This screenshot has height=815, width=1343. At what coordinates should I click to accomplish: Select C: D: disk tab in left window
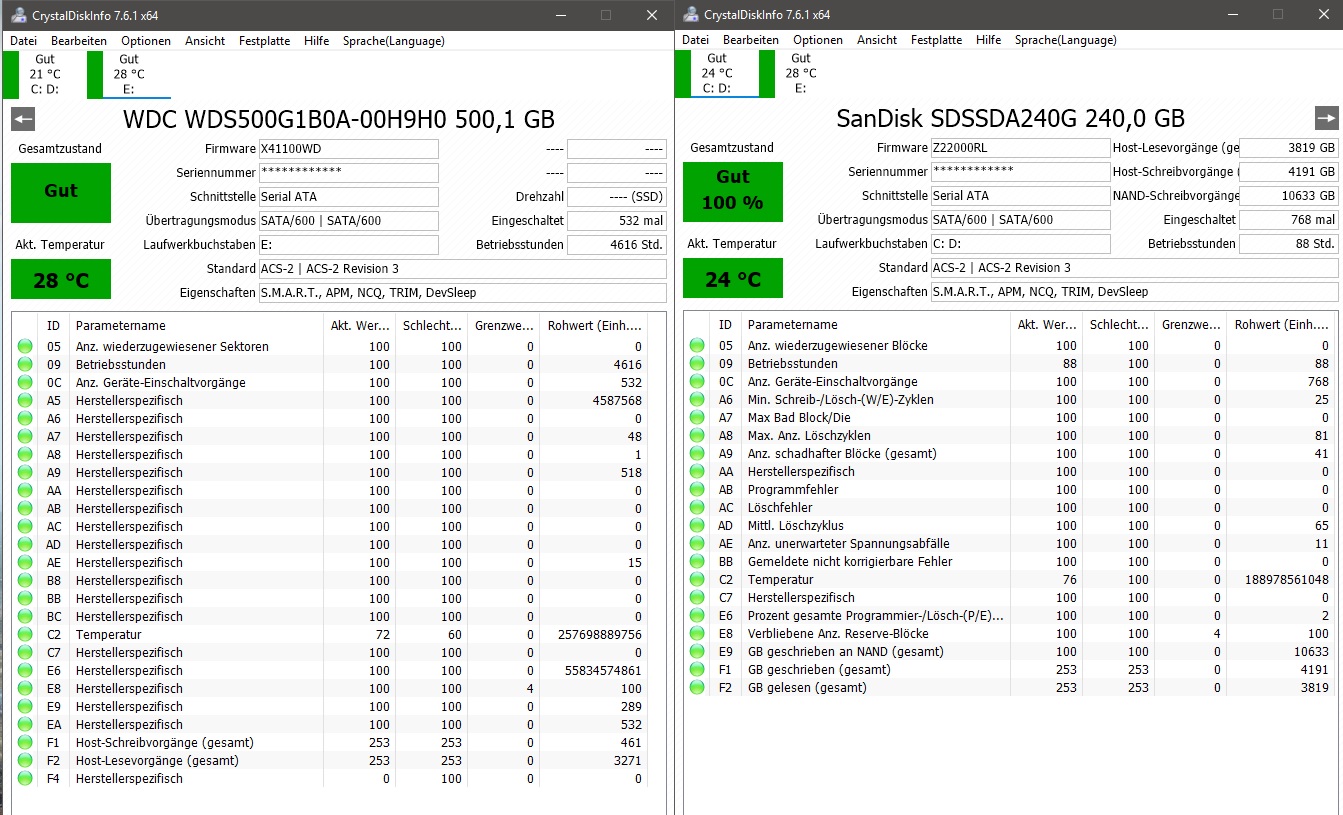pyautogui.click(x=45, y=74)
